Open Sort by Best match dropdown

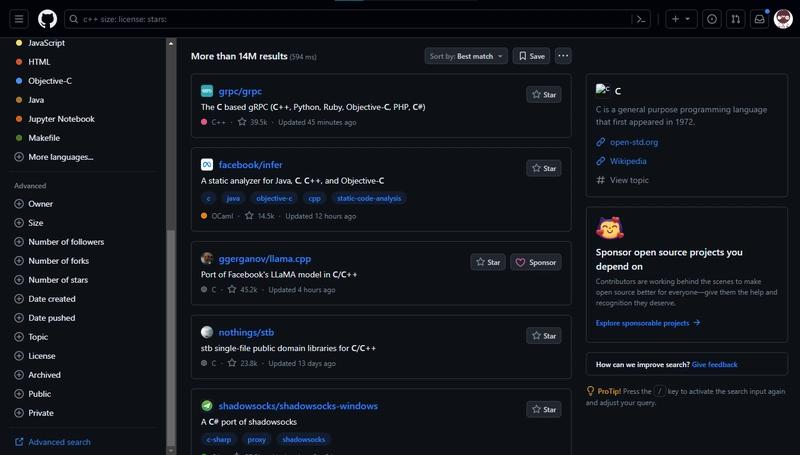coord(466,56)
